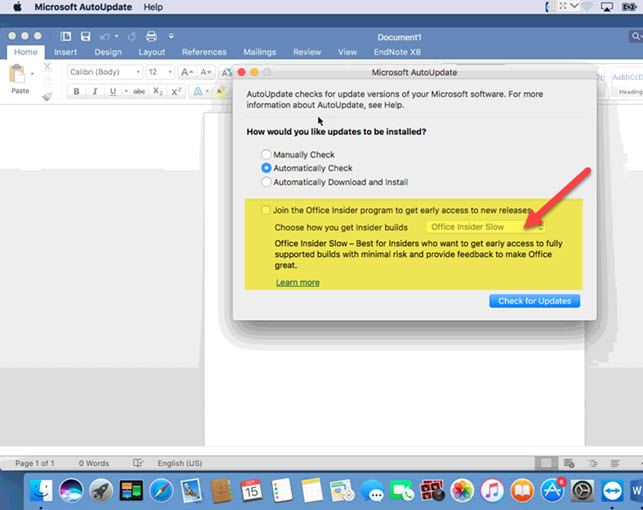Viewport: 643px width, 510px height.
Task: Open the EndNote X8 ribbon tab
Action: click(397, 52)
